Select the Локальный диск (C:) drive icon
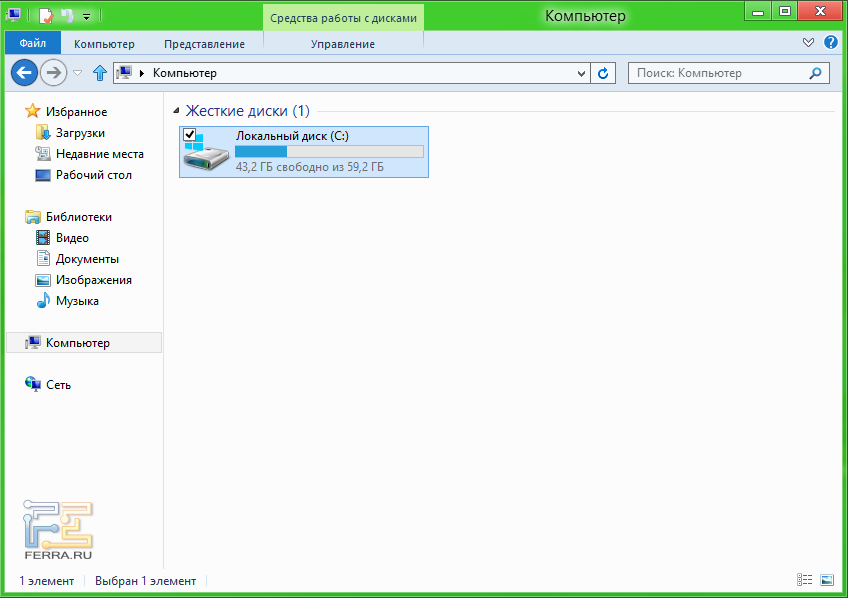849x600 pixels. tap(206, 153)
